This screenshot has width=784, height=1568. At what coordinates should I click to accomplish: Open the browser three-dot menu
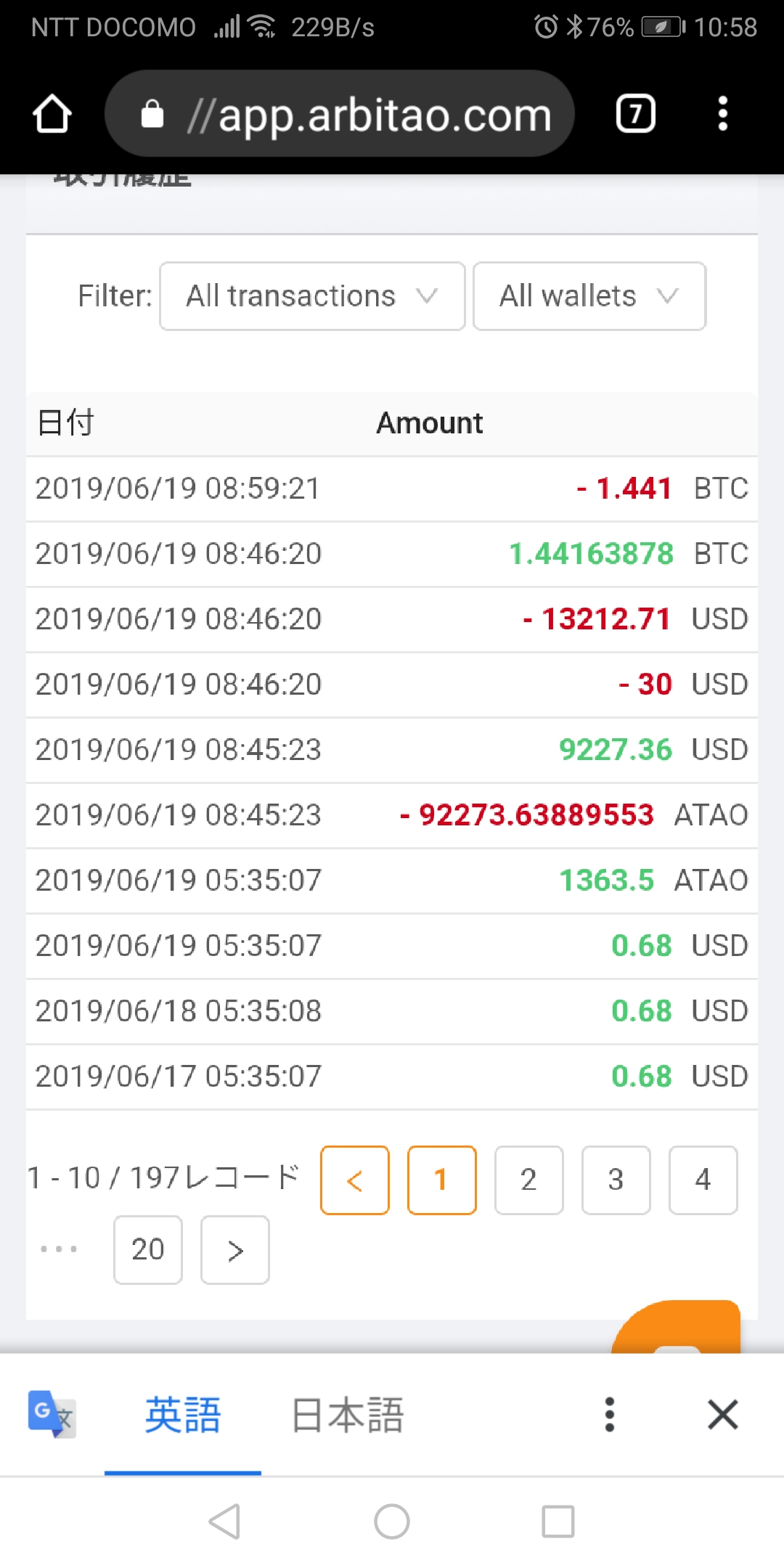click(x=722, y=114)
